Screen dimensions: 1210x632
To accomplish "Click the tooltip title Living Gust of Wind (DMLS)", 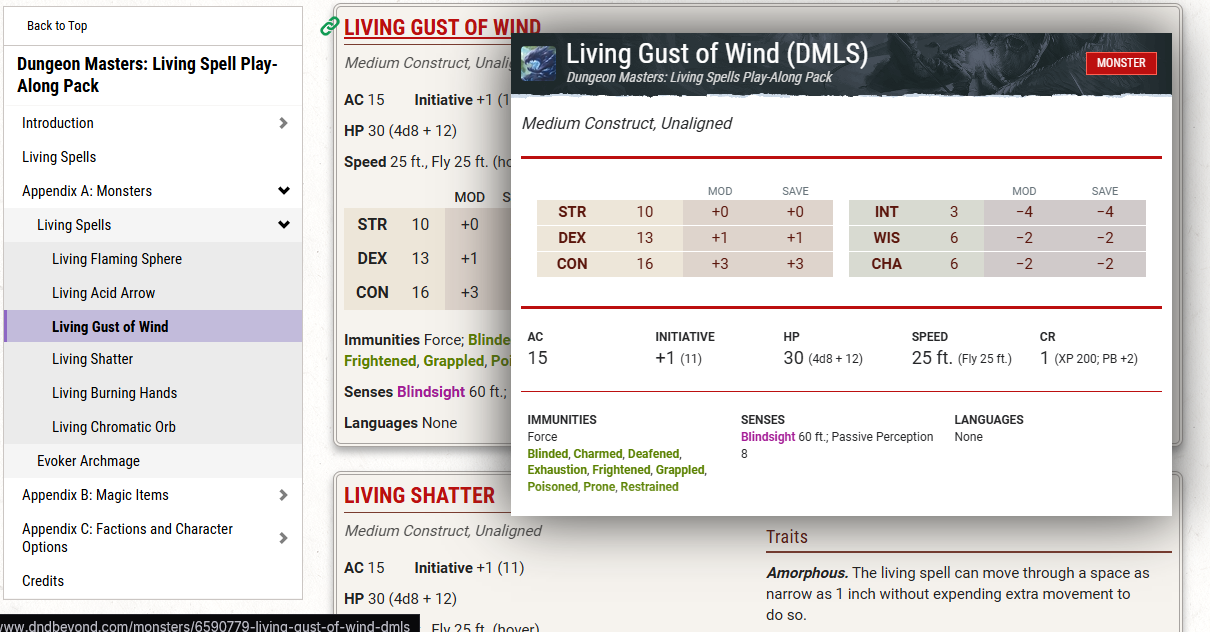I will (716, 54).
